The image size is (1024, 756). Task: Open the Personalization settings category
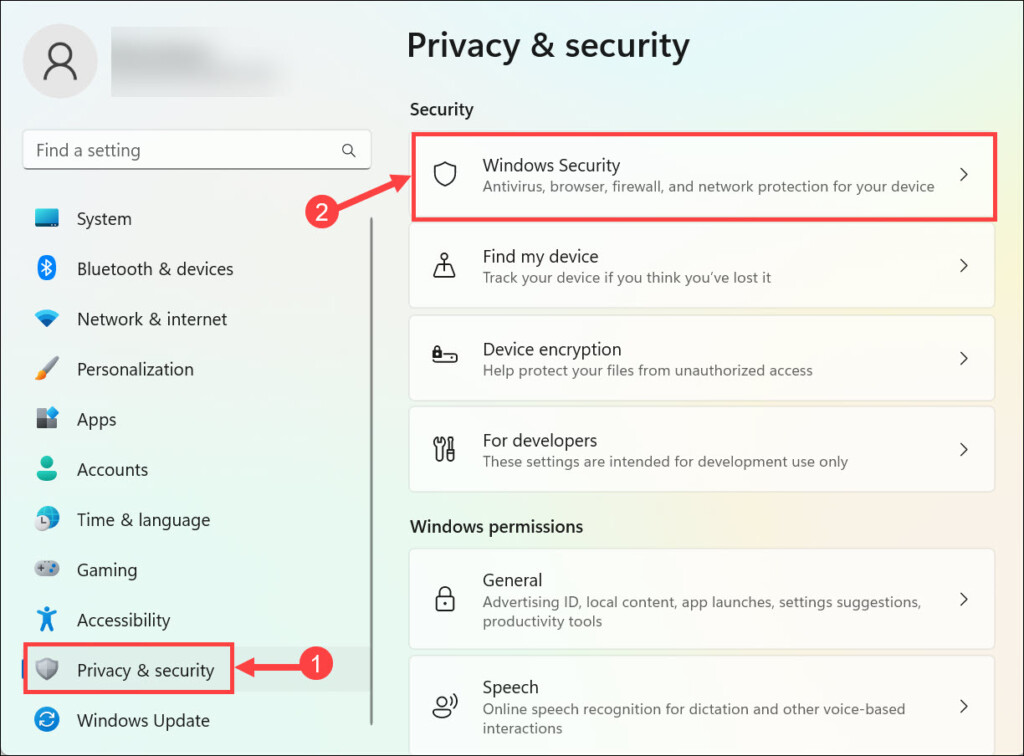pyautogui.click(x=135, y=369)
